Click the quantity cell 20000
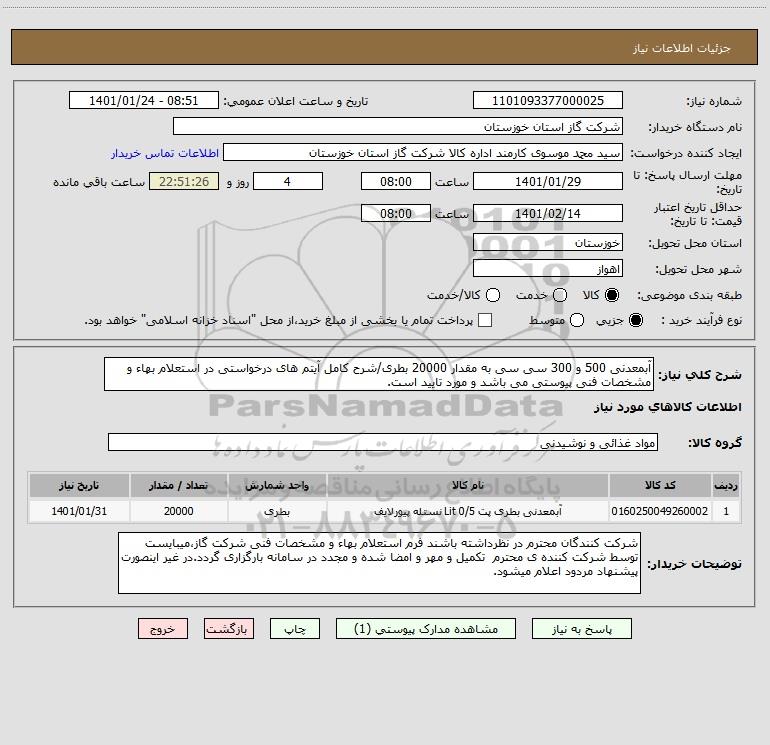This screenshot has height=745, width=770. (x=179, y=511)
